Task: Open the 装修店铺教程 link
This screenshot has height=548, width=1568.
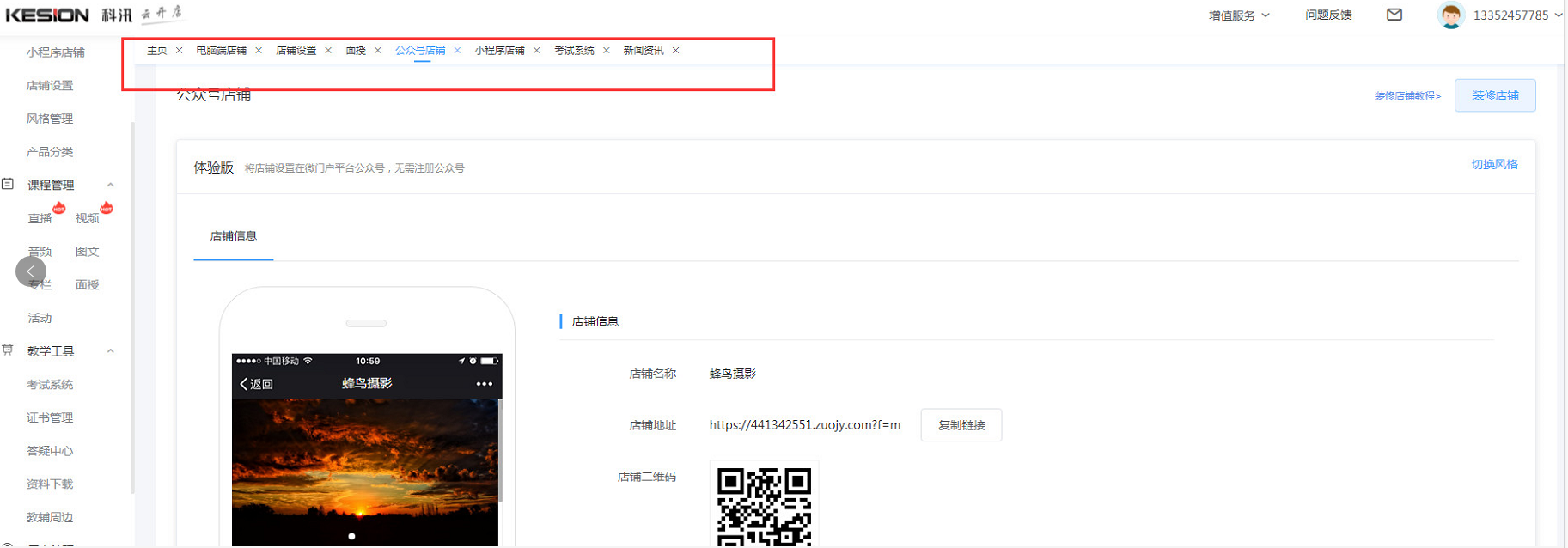Action: (1406, 96)
